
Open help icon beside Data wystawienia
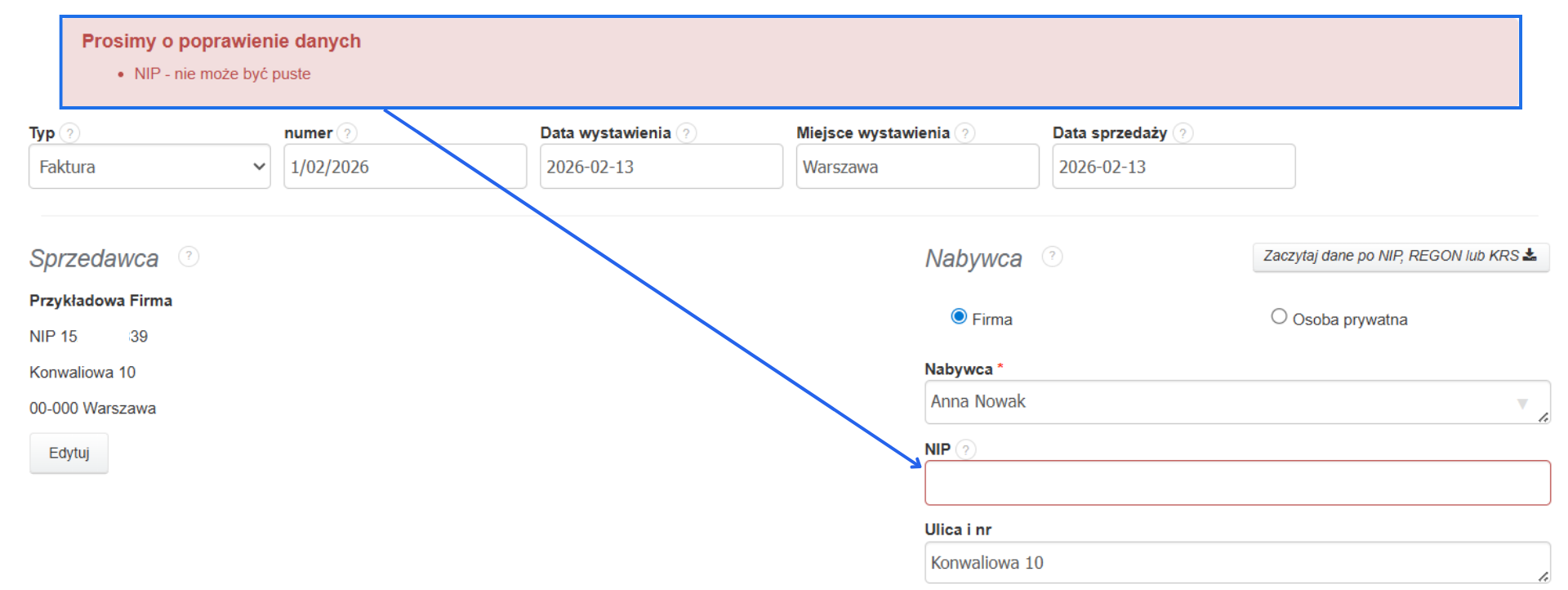click(687, 133)
